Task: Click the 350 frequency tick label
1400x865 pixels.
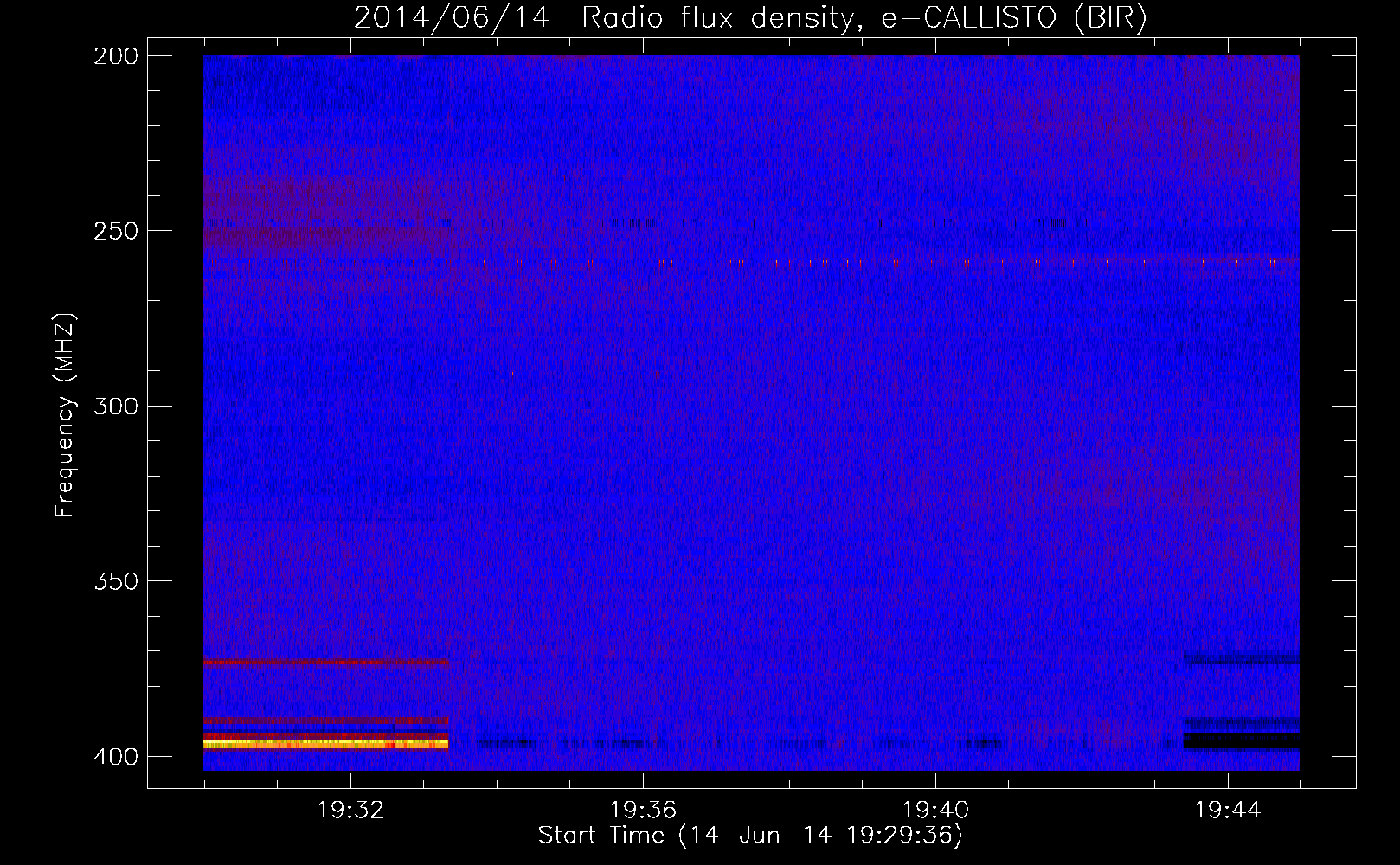Action: [x=116, y=580]
